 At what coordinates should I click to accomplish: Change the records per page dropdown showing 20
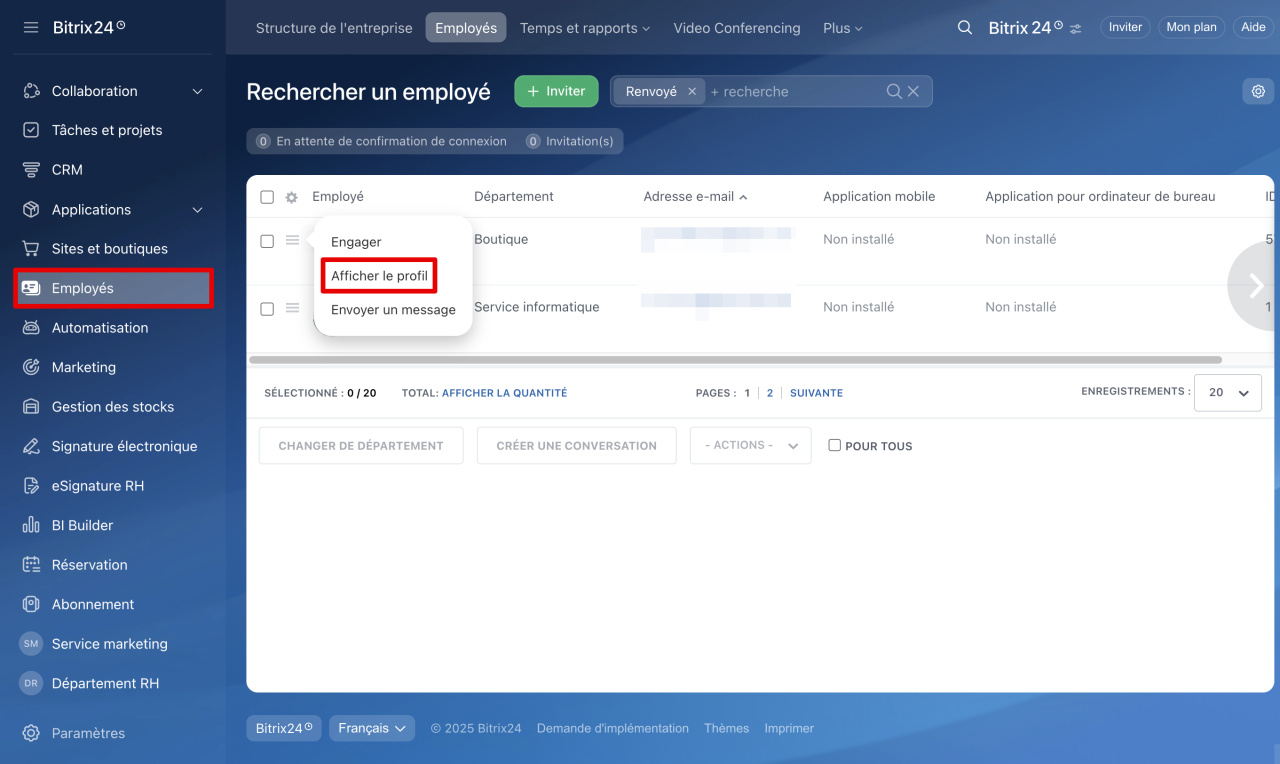1227,393
